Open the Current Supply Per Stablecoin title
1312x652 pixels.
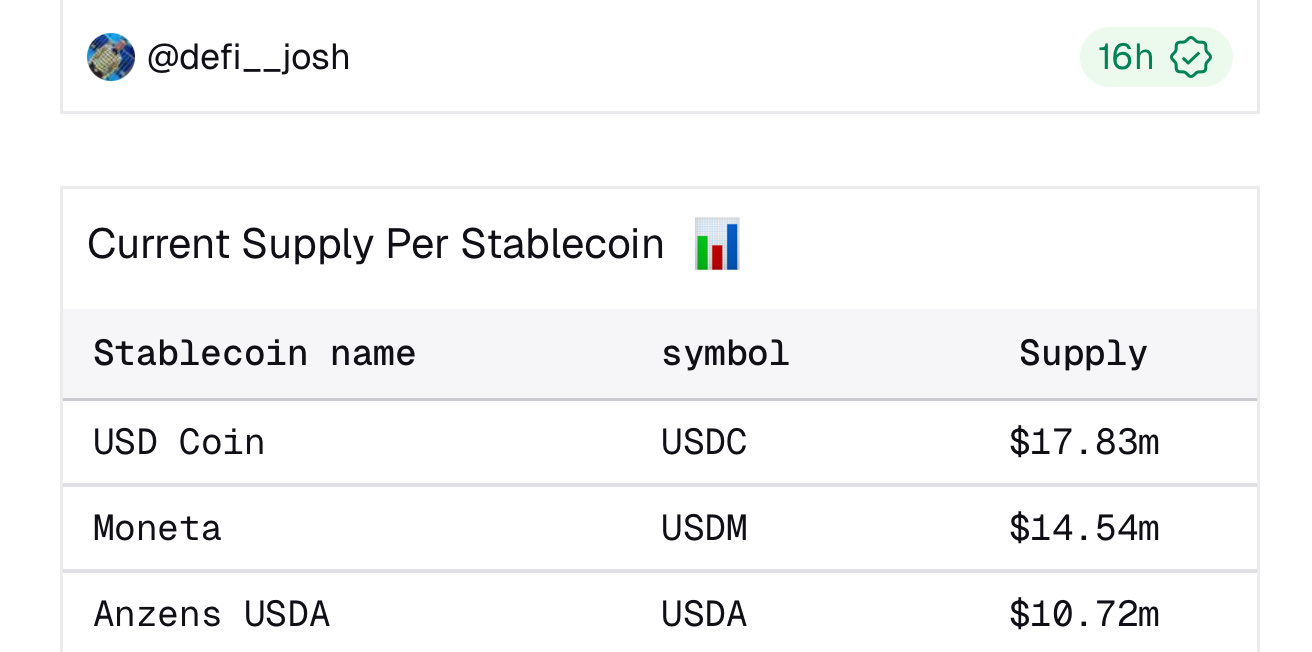point(375,245)
